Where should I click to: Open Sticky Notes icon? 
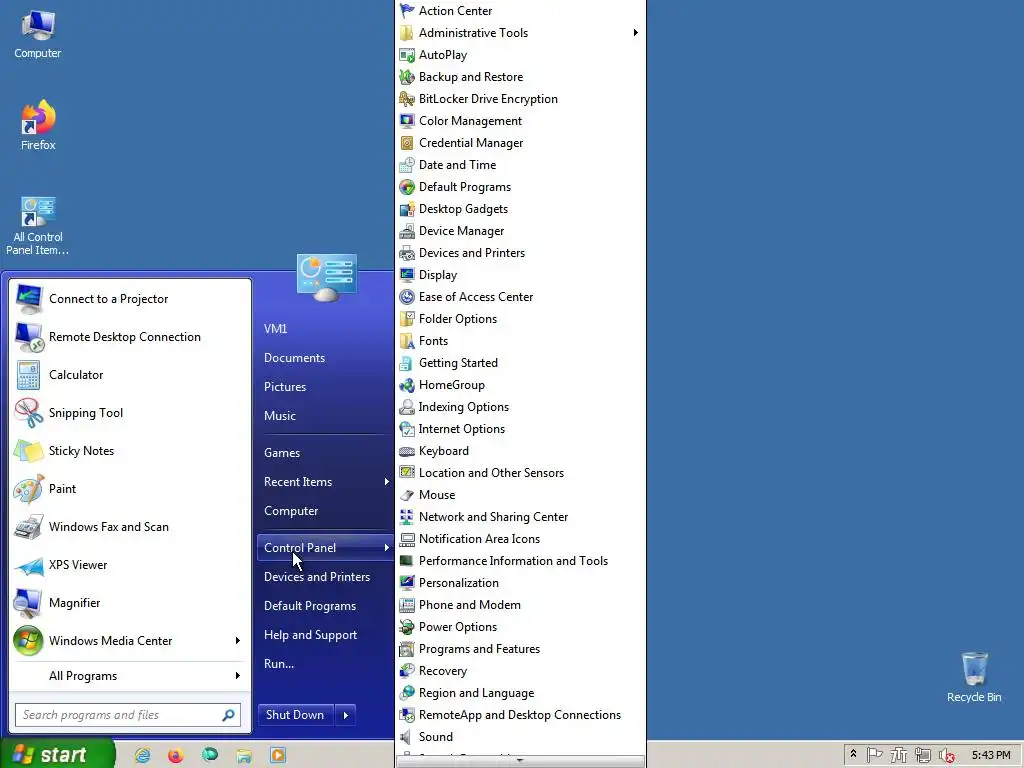tap(28, 451)
